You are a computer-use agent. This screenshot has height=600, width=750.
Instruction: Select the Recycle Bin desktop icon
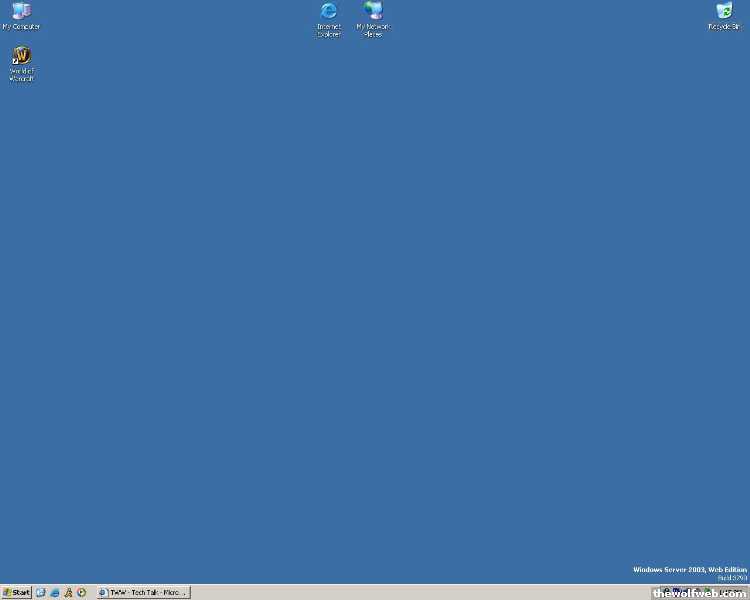tap(724, 11)
